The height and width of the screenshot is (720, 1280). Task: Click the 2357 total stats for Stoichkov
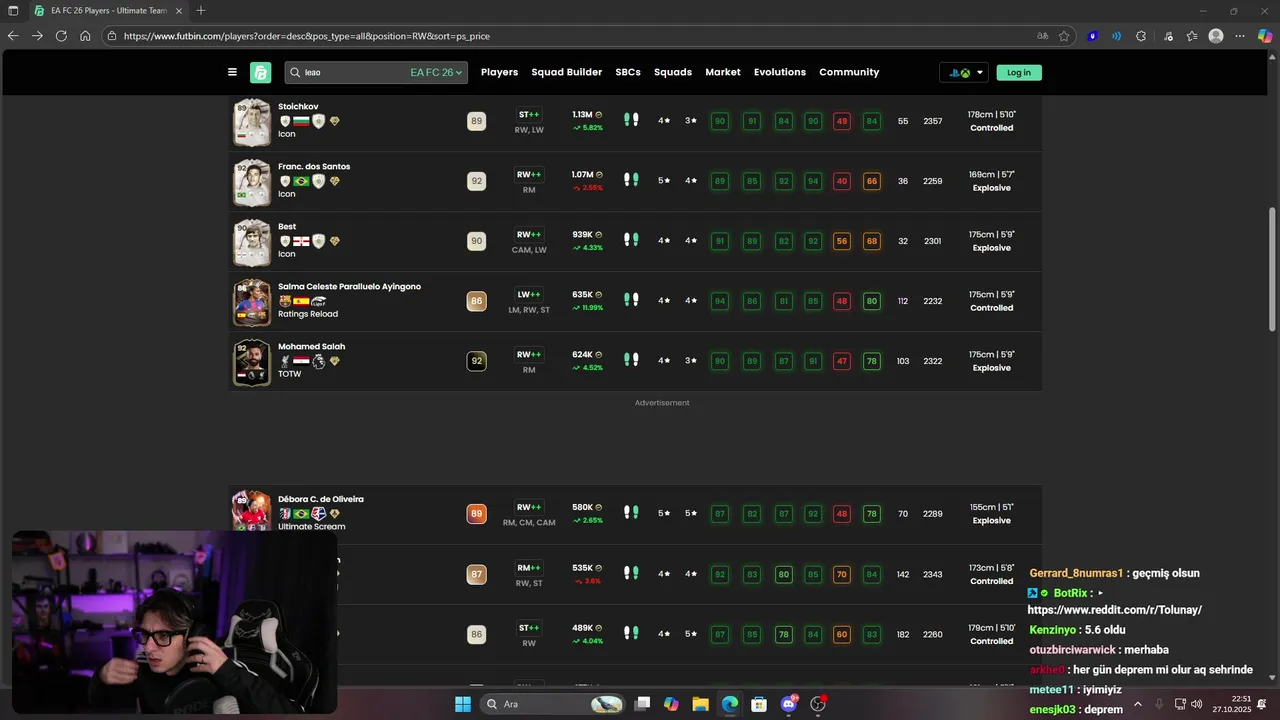[932, 121]
